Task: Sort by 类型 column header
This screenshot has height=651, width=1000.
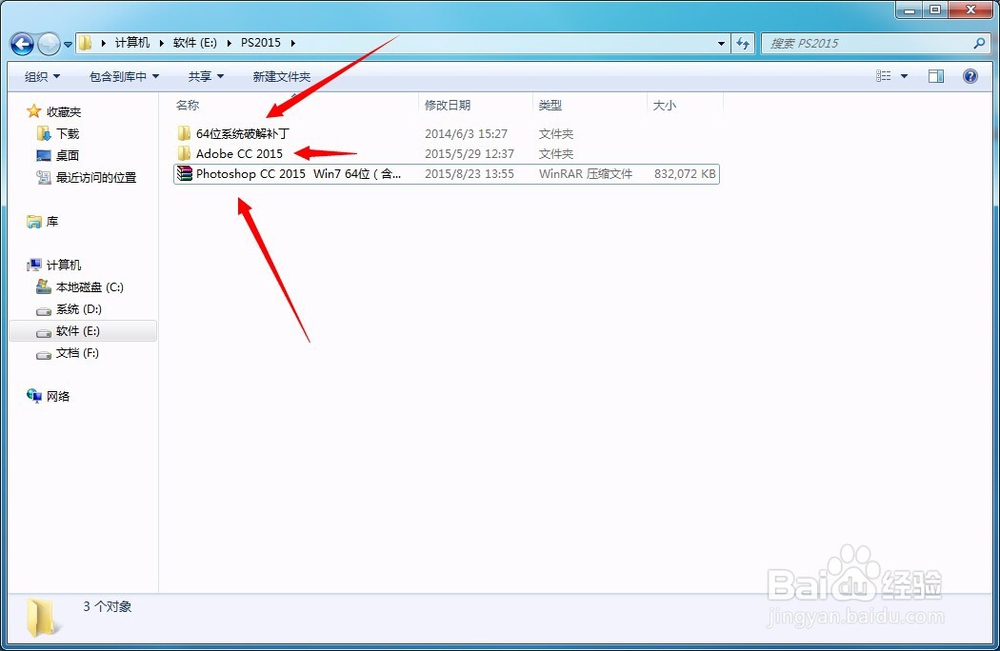Action: (x=550, y=105)
